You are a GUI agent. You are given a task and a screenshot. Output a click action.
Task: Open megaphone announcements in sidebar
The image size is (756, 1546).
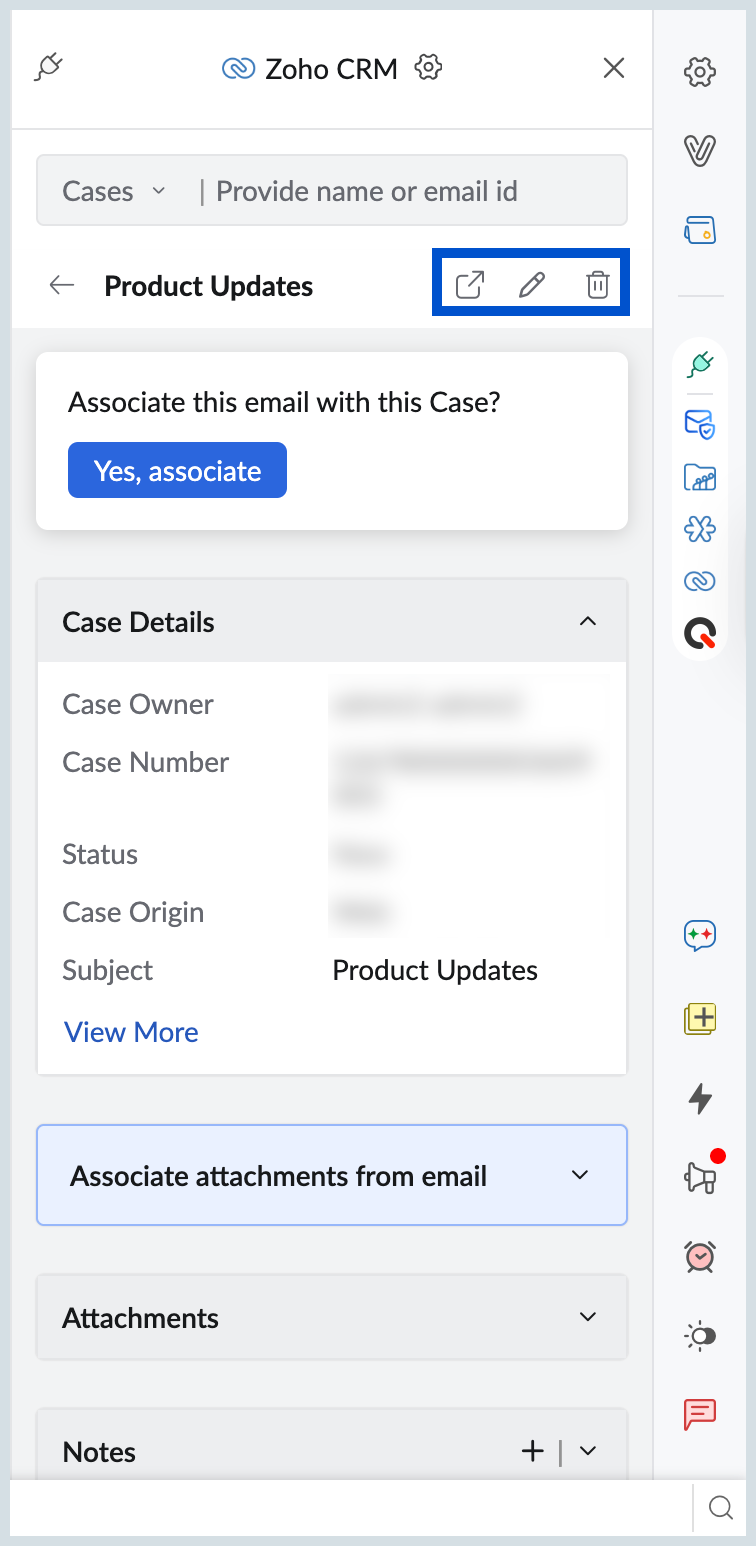(x=701, y=1178)
